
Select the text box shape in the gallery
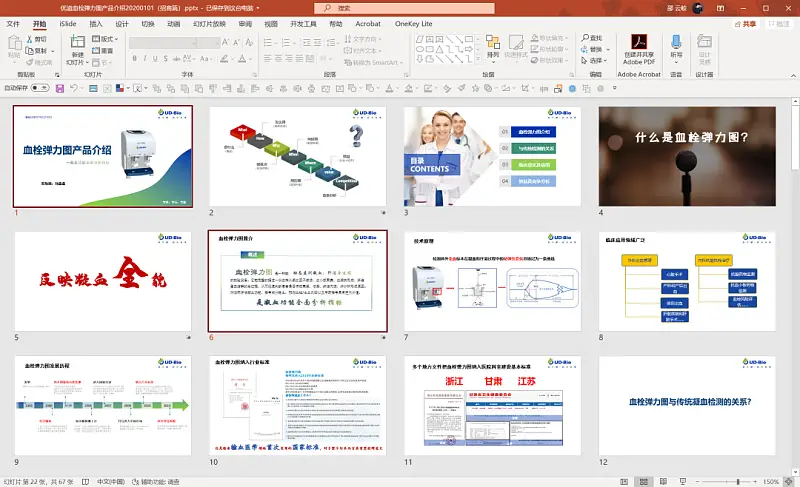[430, 39]
